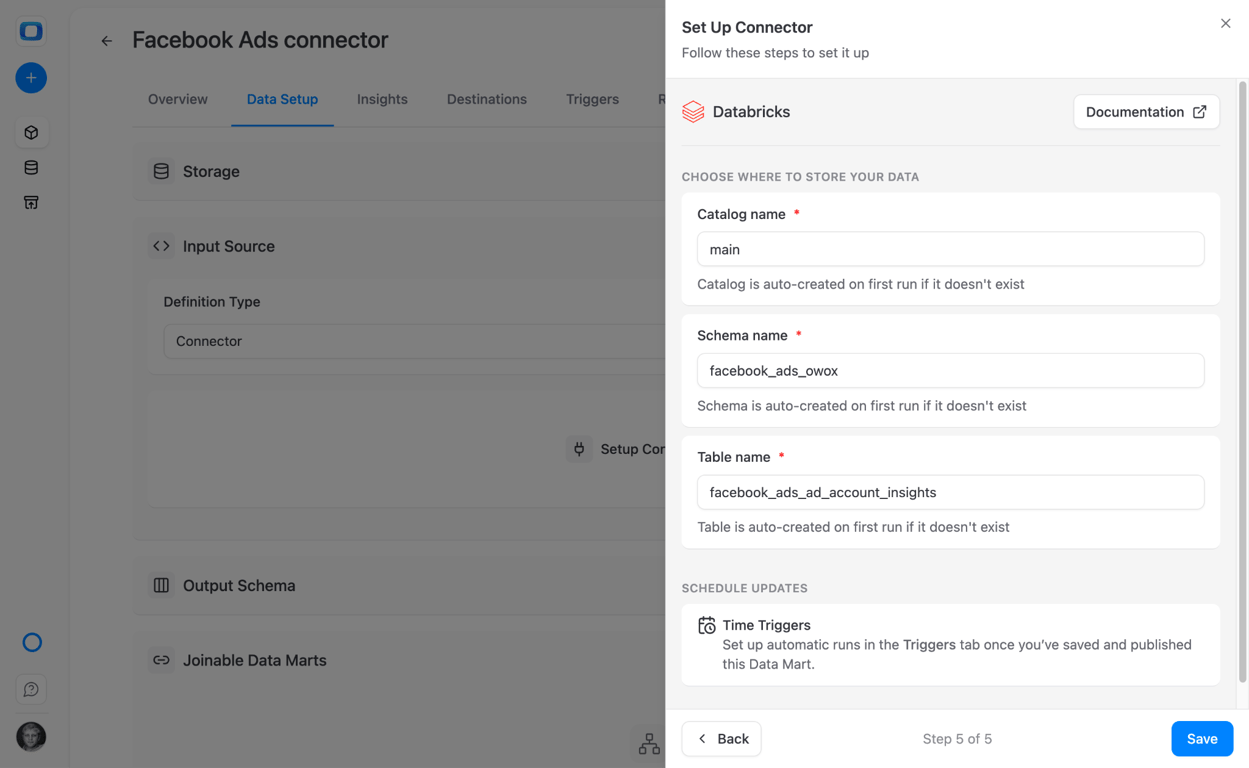Screen dimensions: 1249x768
Task: Open the Overview tab
Action: click(x=178, y=99)
